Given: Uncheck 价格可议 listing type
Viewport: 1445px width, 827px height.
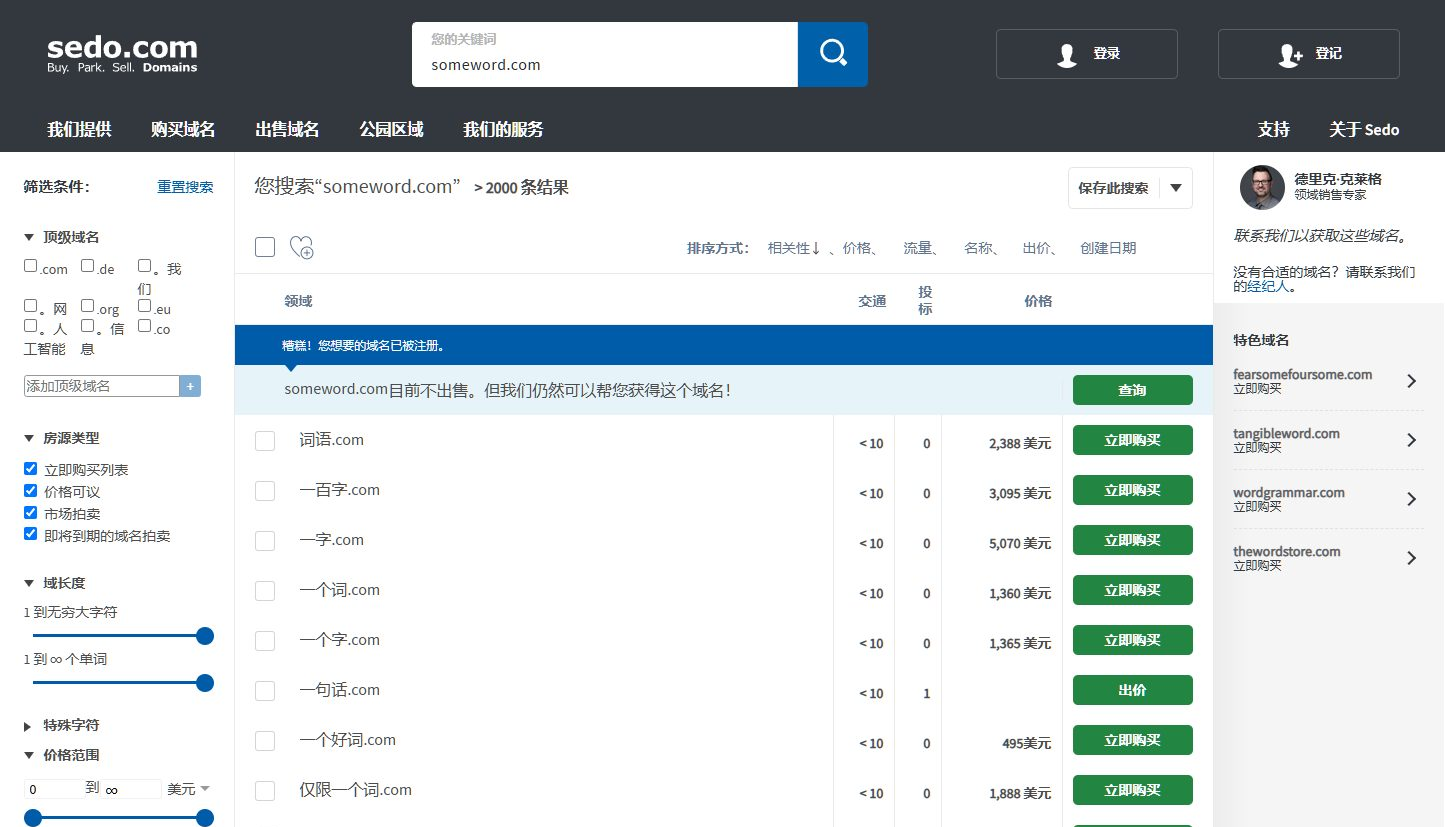Looking at the screenshot, I should click(x=31, y=491).
